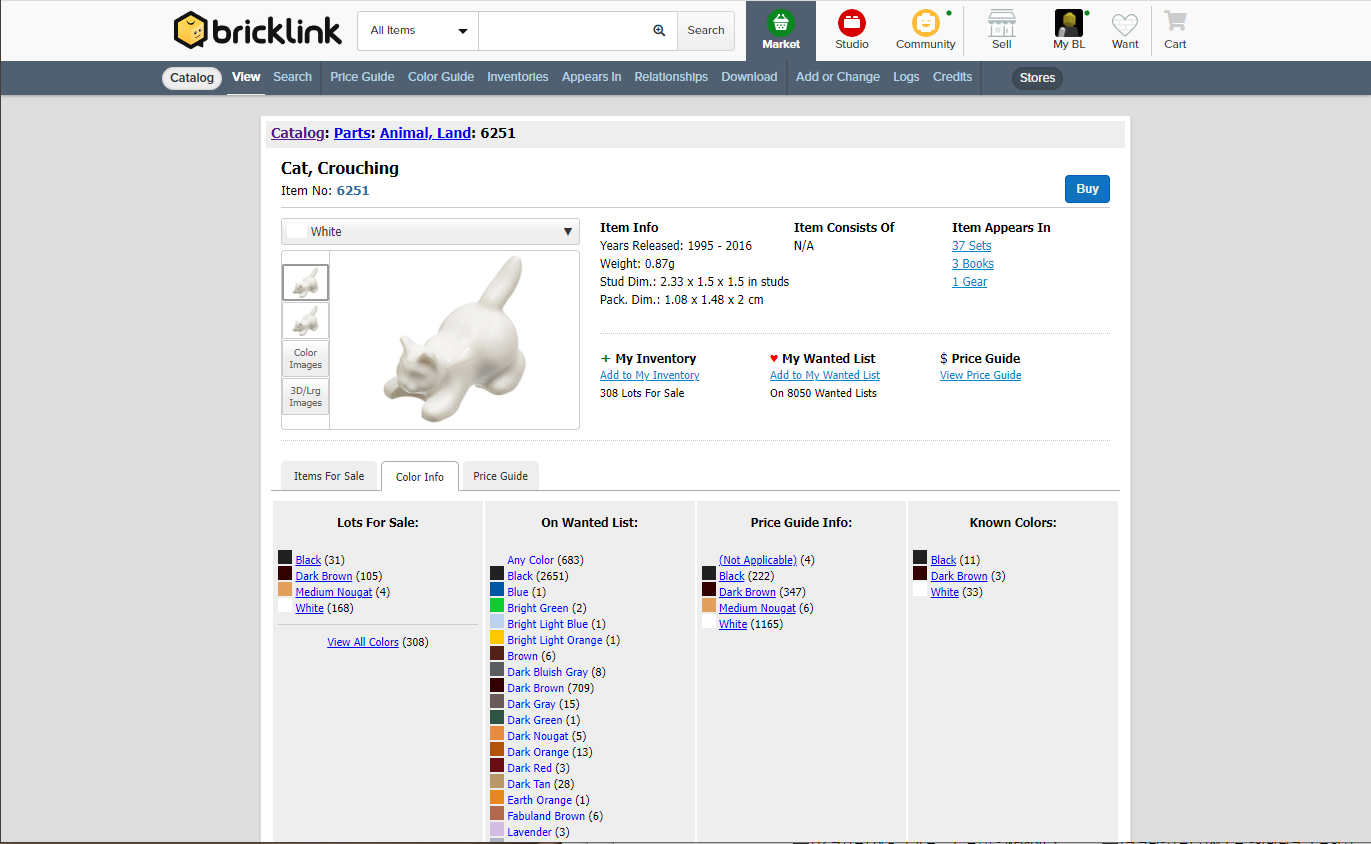Click the blue Buy button
The width and height of the screenshot is (1371, 844).
[1087, 189]
